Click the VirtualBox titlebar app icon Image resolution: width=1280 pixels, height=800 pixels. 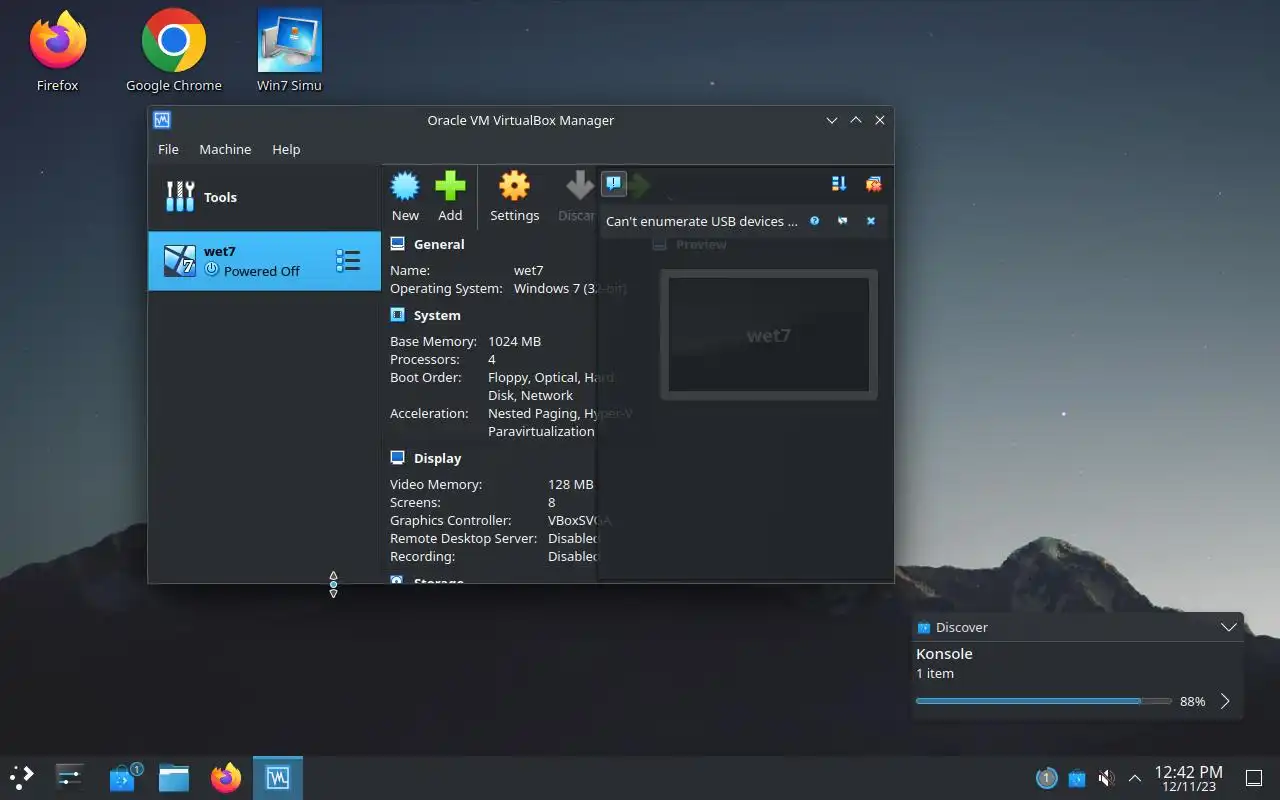tap(162, 120)
